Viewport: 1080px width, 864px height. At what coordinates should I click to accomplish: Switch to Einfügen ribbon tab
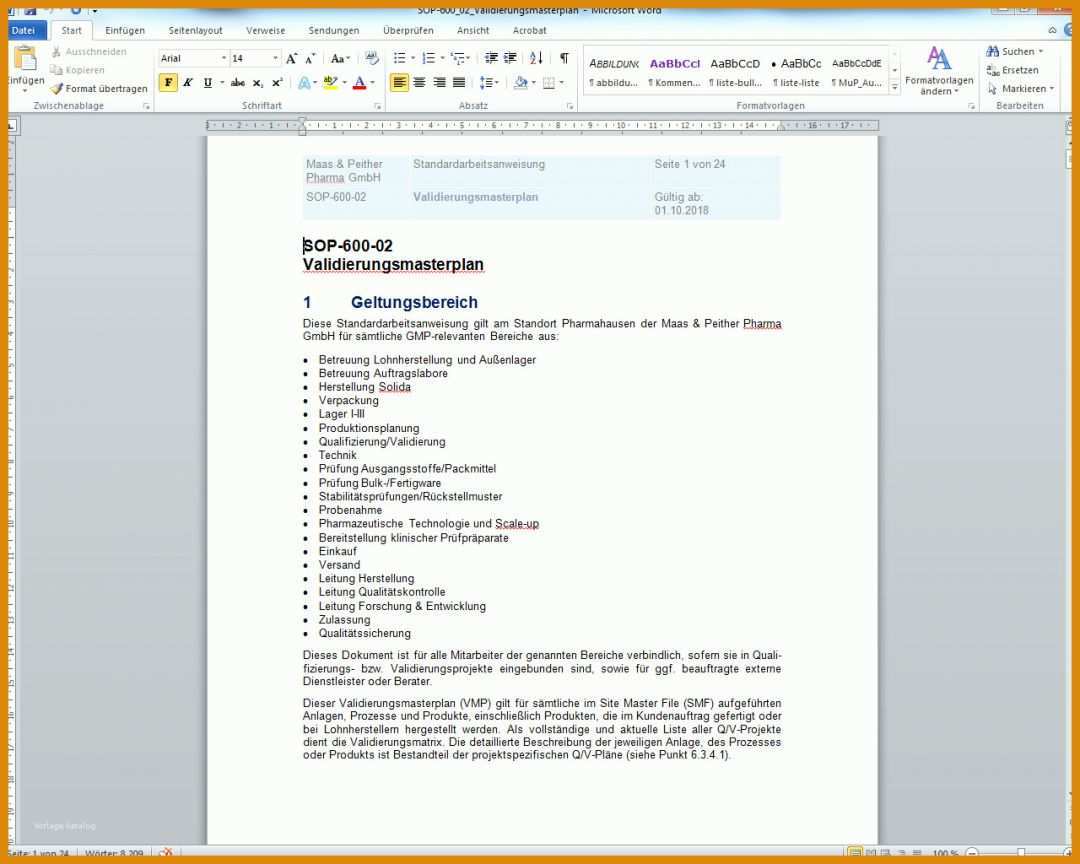click(x=125, y=30)
